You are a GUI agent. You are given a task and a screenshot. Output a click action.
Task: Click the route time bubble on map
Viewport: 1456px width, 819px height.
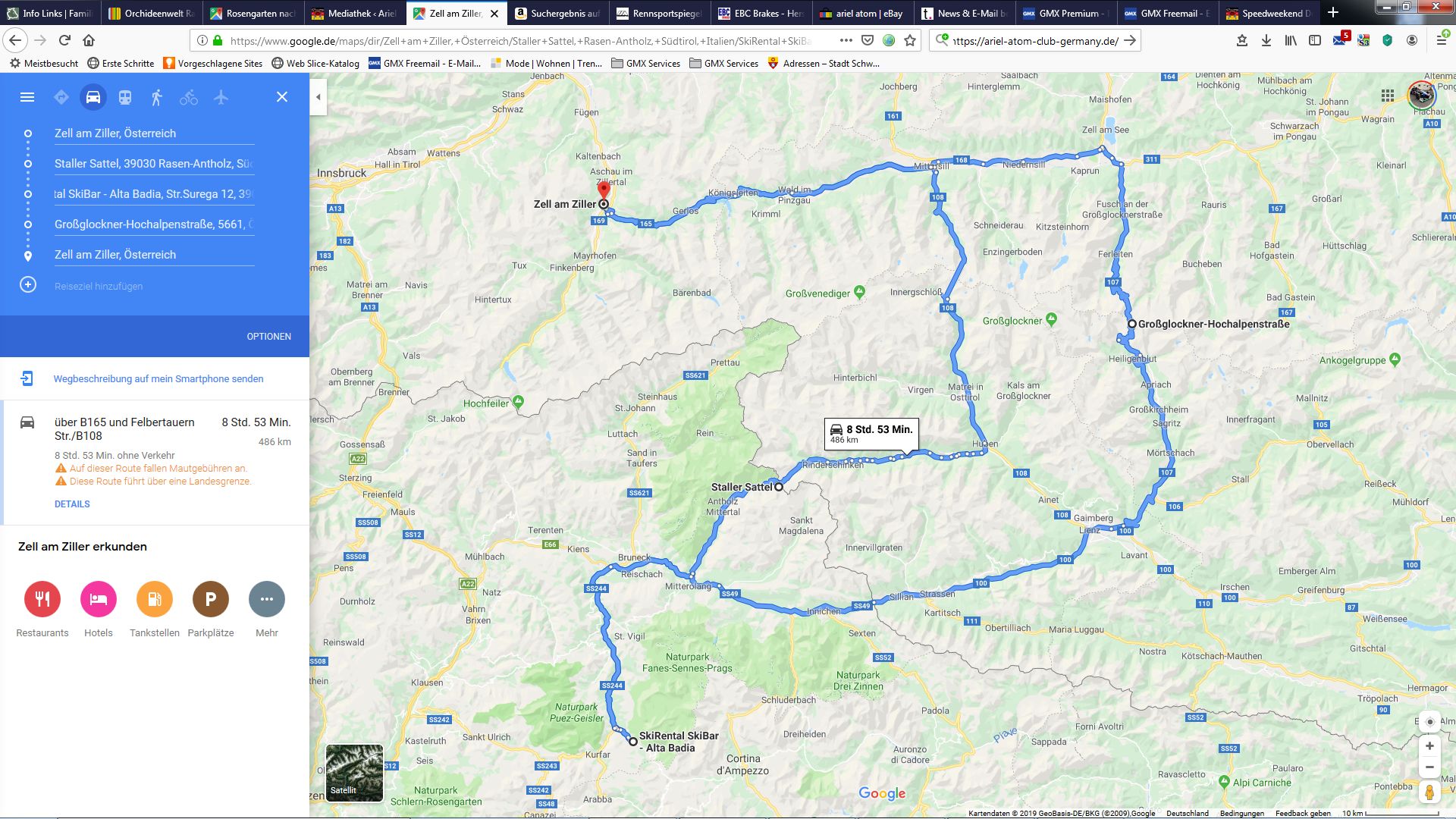[x=871, y=434]
